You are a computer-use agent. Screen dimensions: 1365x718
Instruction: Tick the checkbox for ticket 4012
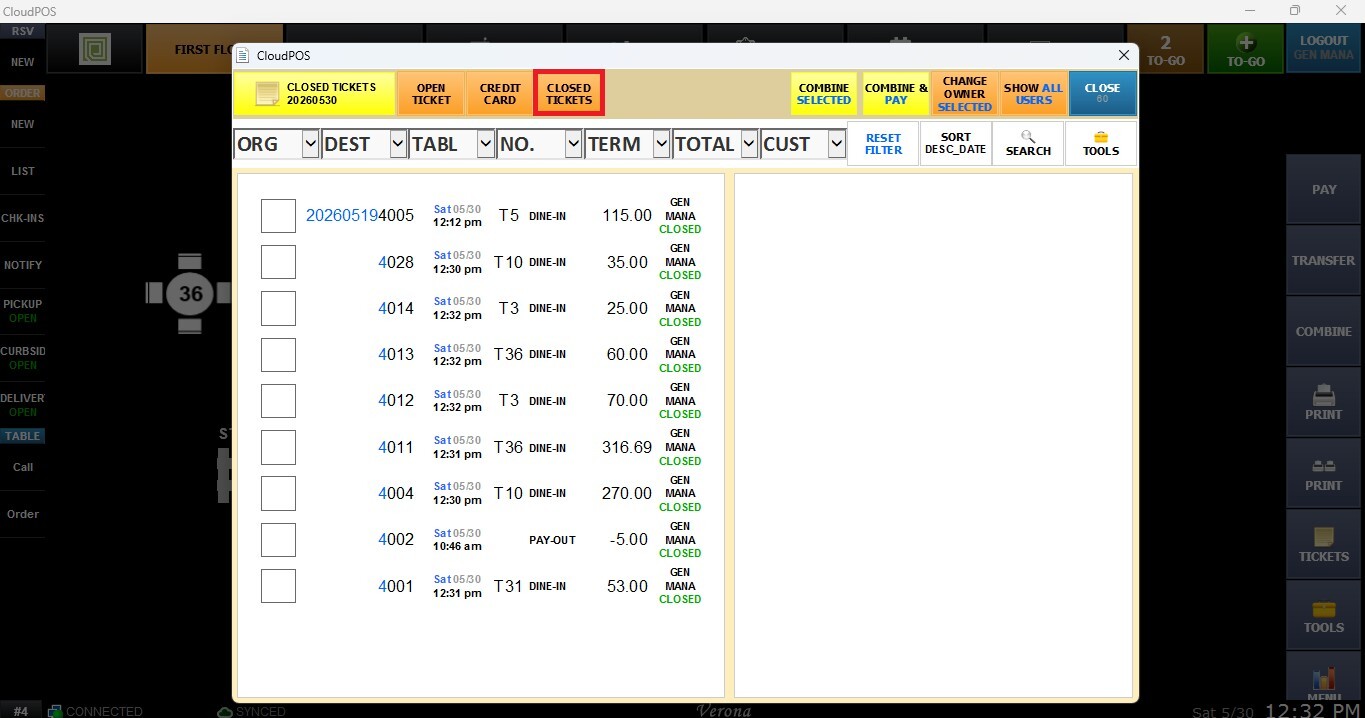pyautogui.click(x=278, y=401)
